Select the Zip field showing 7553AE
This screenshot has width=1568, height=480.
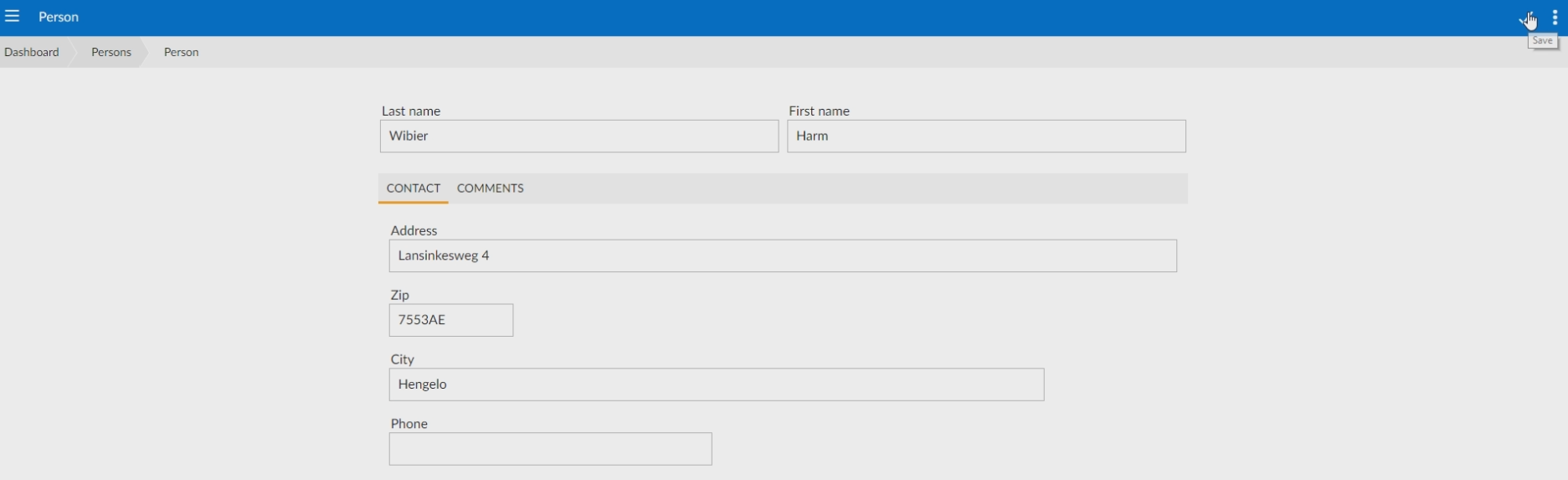(450, 320)
